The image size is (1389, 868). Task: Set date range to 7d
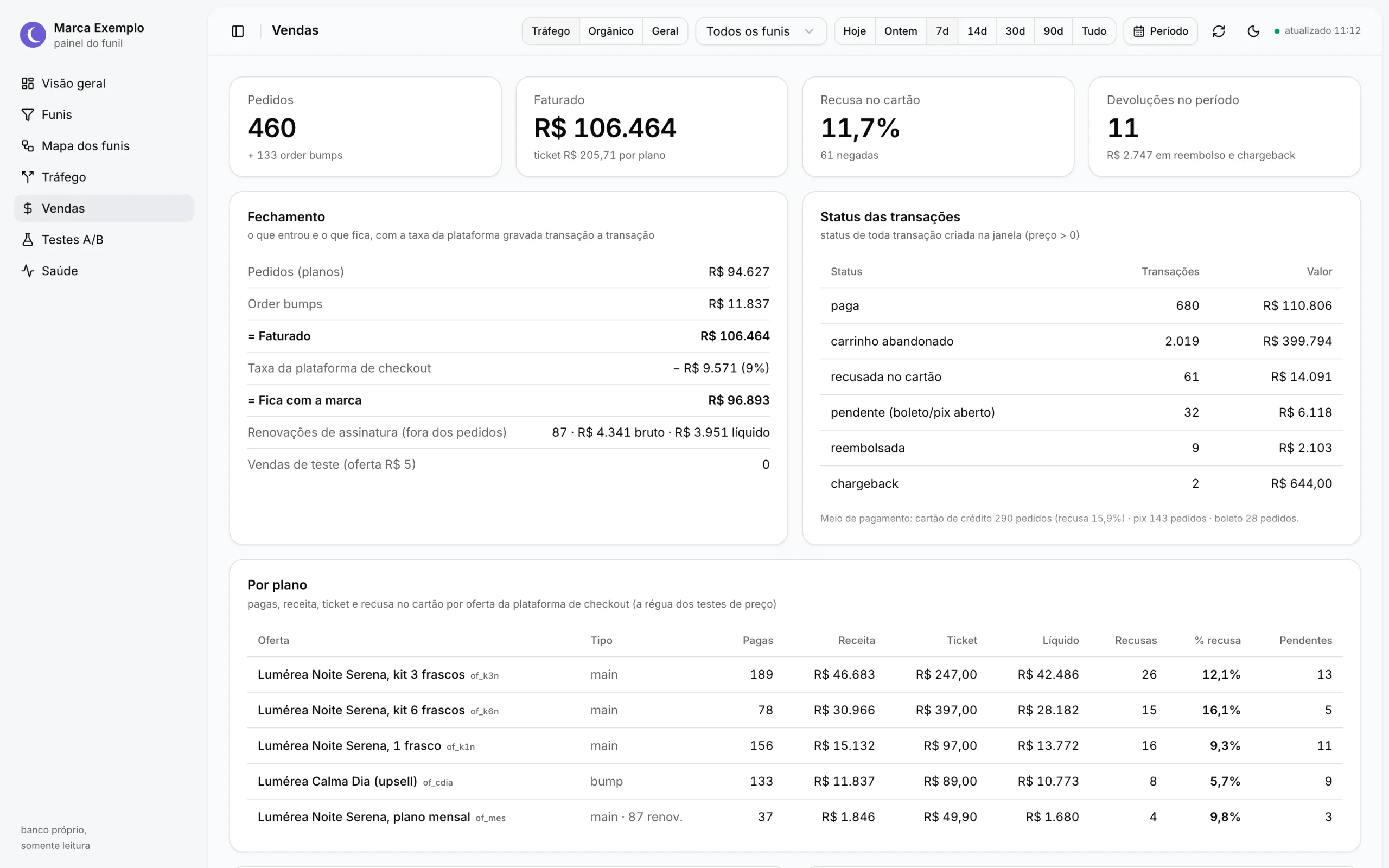pyautogui.click(x=942, y=31)
